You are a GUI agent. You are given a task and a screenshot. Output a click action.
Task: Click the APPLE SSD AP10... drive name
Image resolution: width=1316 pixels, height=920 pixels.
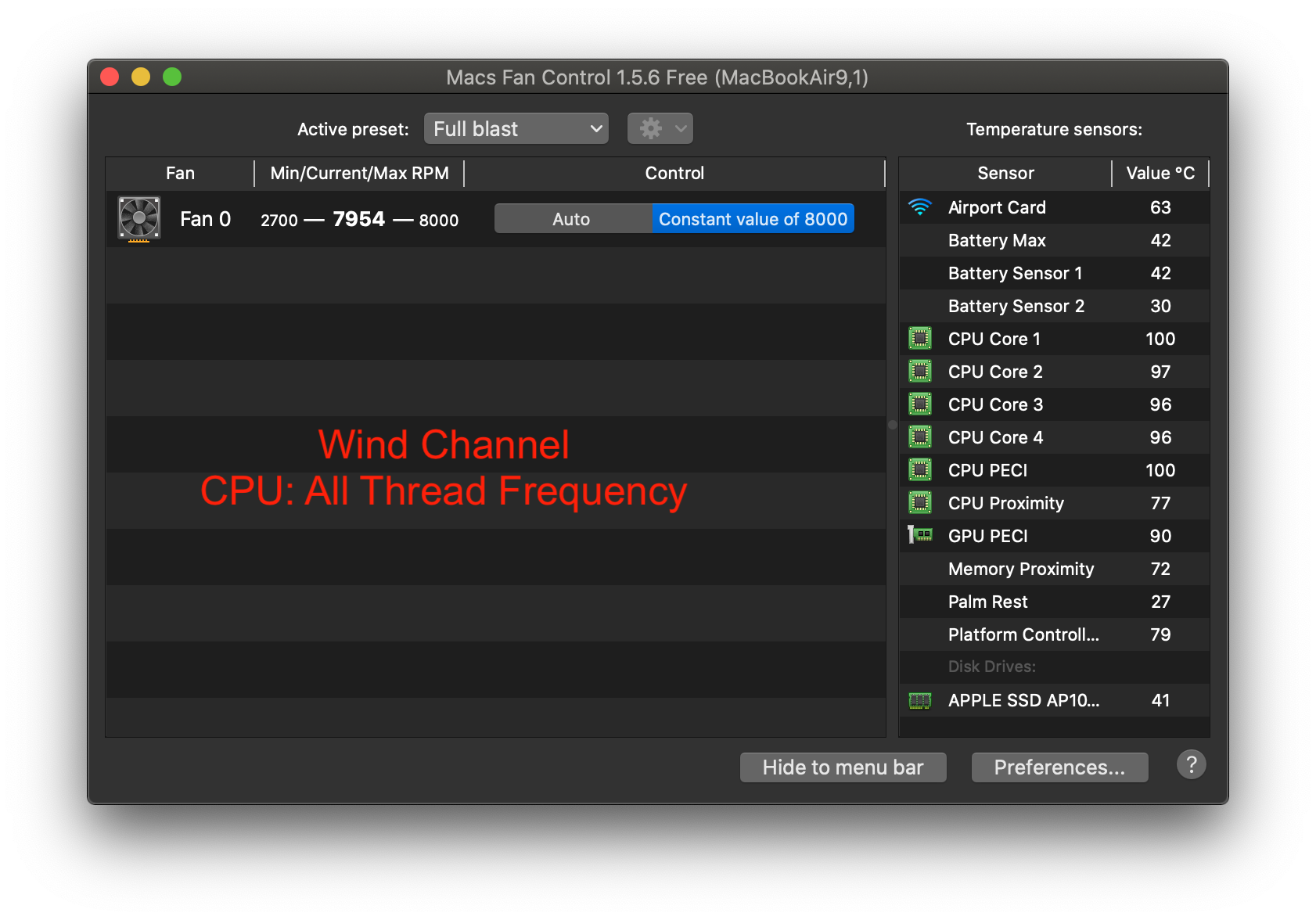coord(1023,700)
